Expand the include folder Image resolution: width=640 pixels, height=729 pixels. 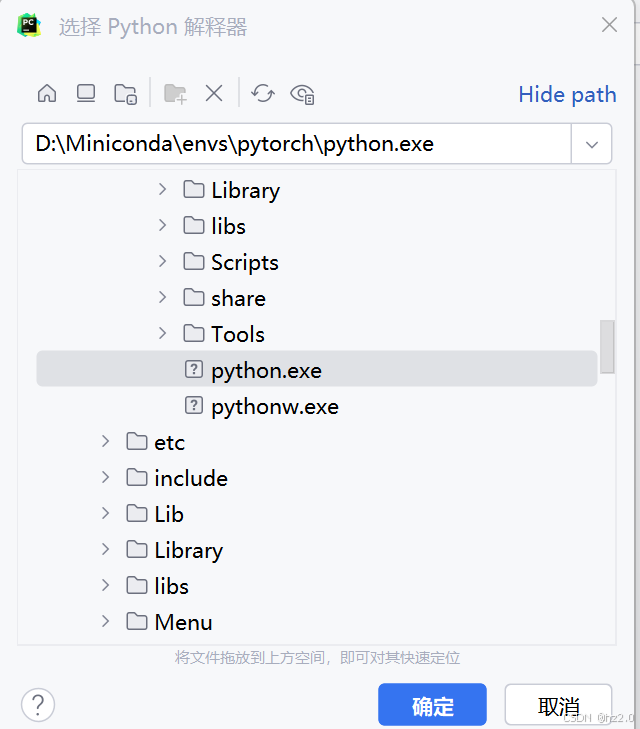[x=106, y=477]
